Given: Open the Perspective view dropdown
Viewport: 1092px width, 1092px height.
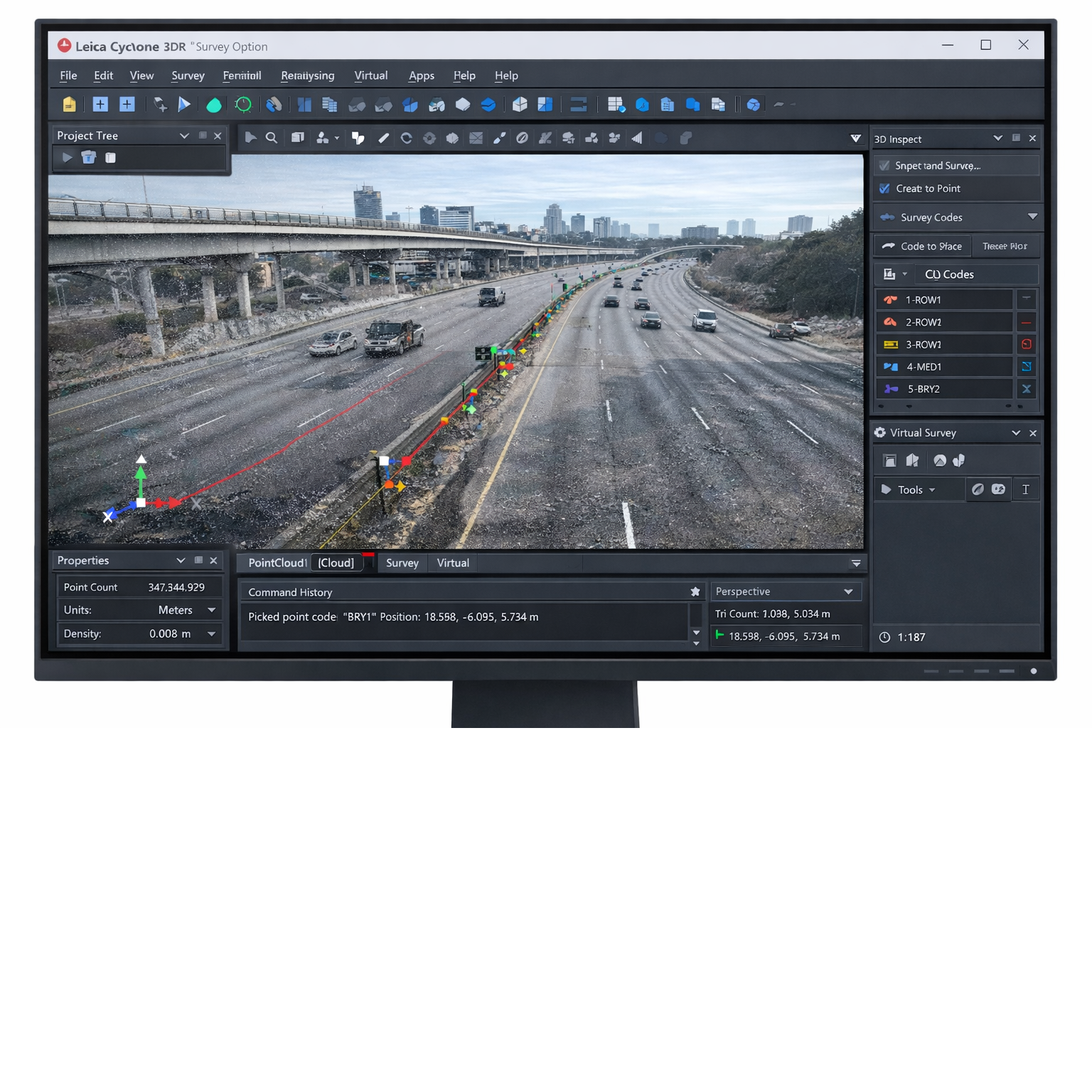Looking at the screenshot, I should coord(847,591).
